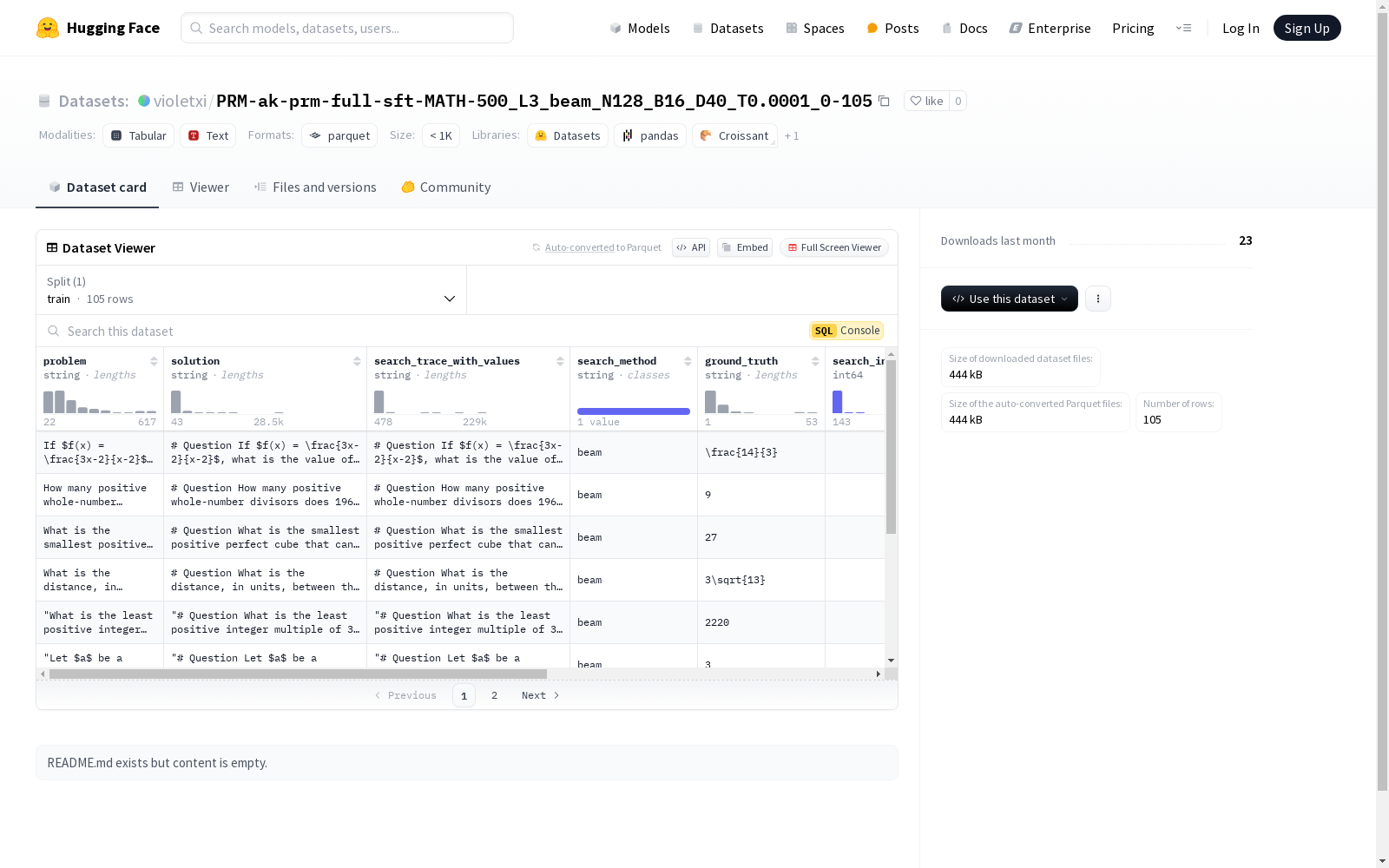Click the search_method classes bar
This screenshot has height=868, width=1389.
point(634,411)
